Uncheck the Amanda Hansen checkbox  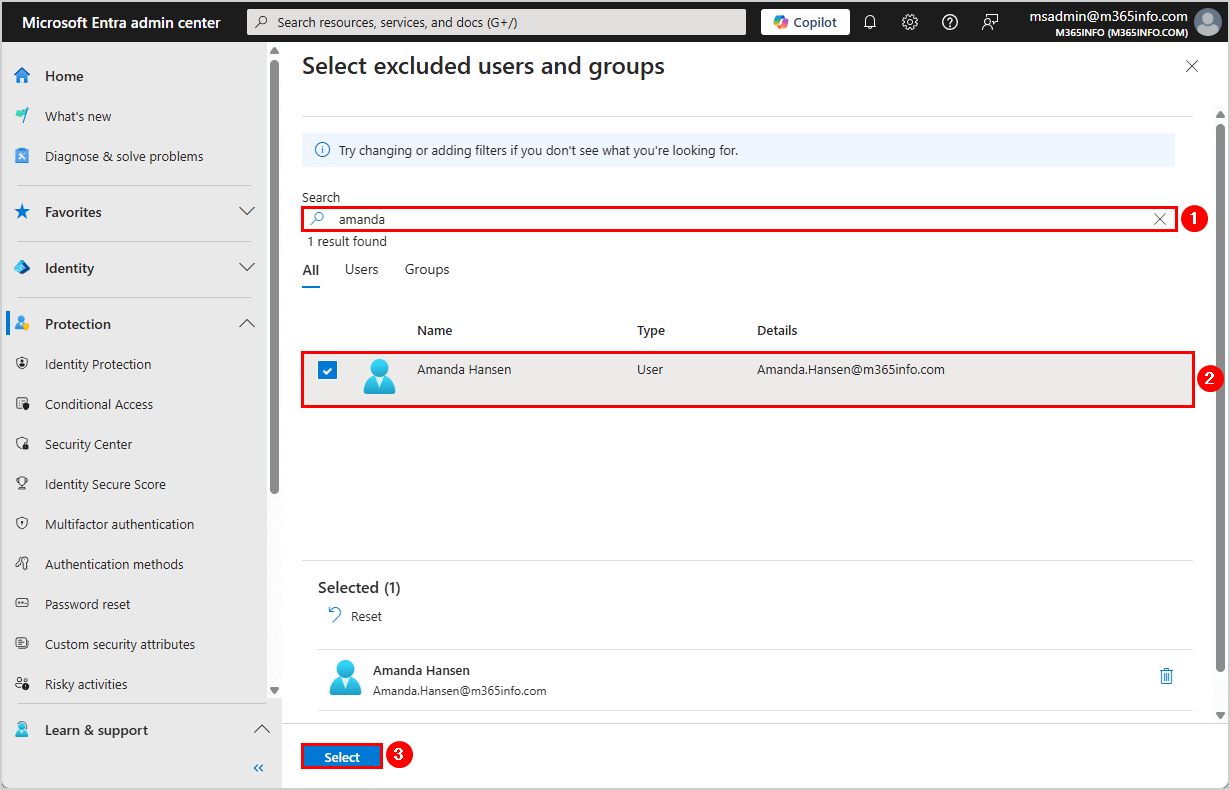(328, 370)
